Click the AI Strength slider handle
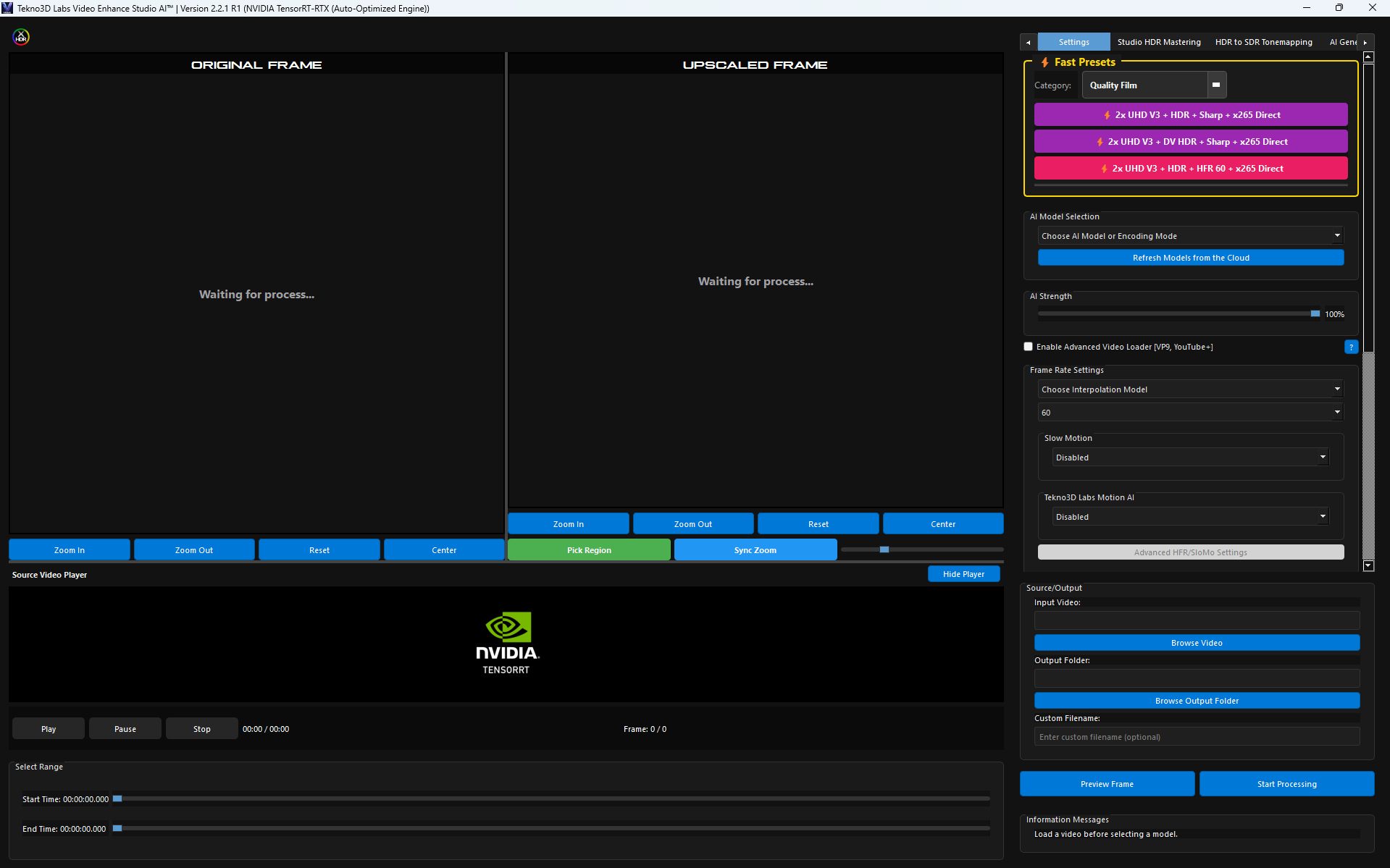Image resolution: width=1390 pixels, height=868 pixels. (1315, 313)
